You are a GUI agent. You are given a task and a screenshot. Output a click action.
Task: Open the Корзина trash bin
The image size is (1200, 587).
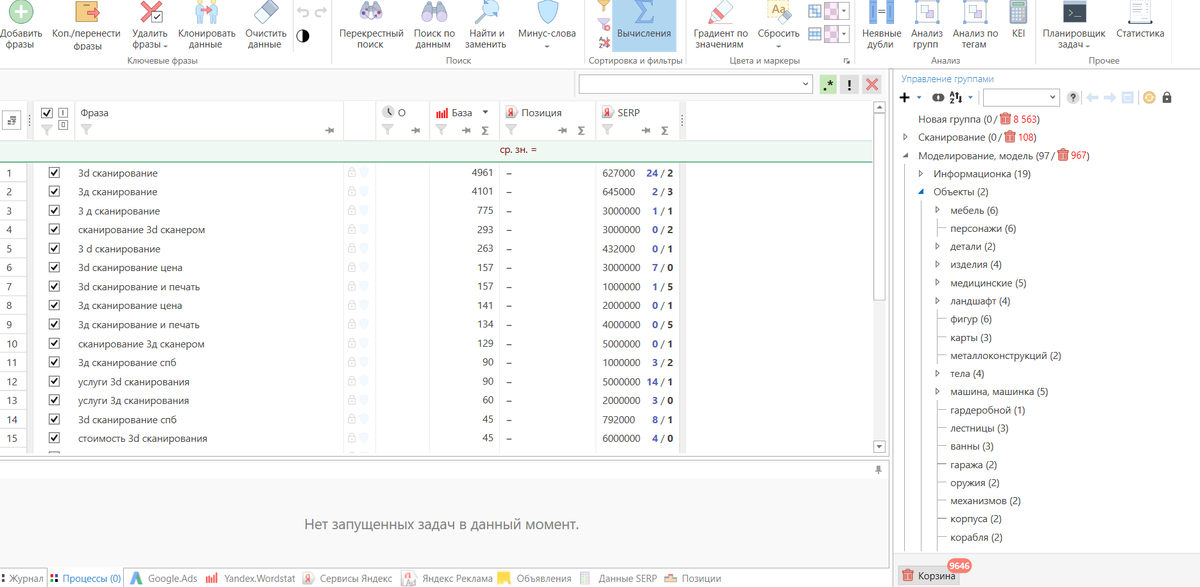[x=928, y=575]
